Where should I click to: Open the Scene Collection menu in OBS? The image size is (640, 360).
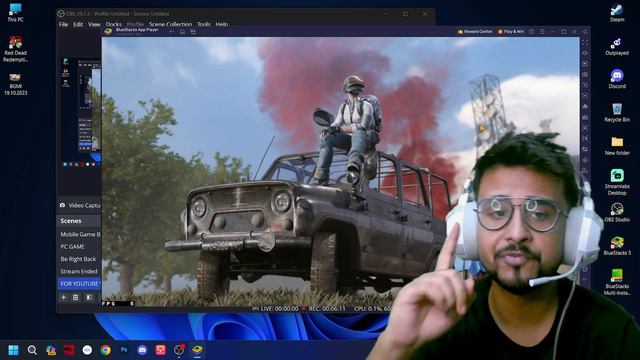pos(171,24)
